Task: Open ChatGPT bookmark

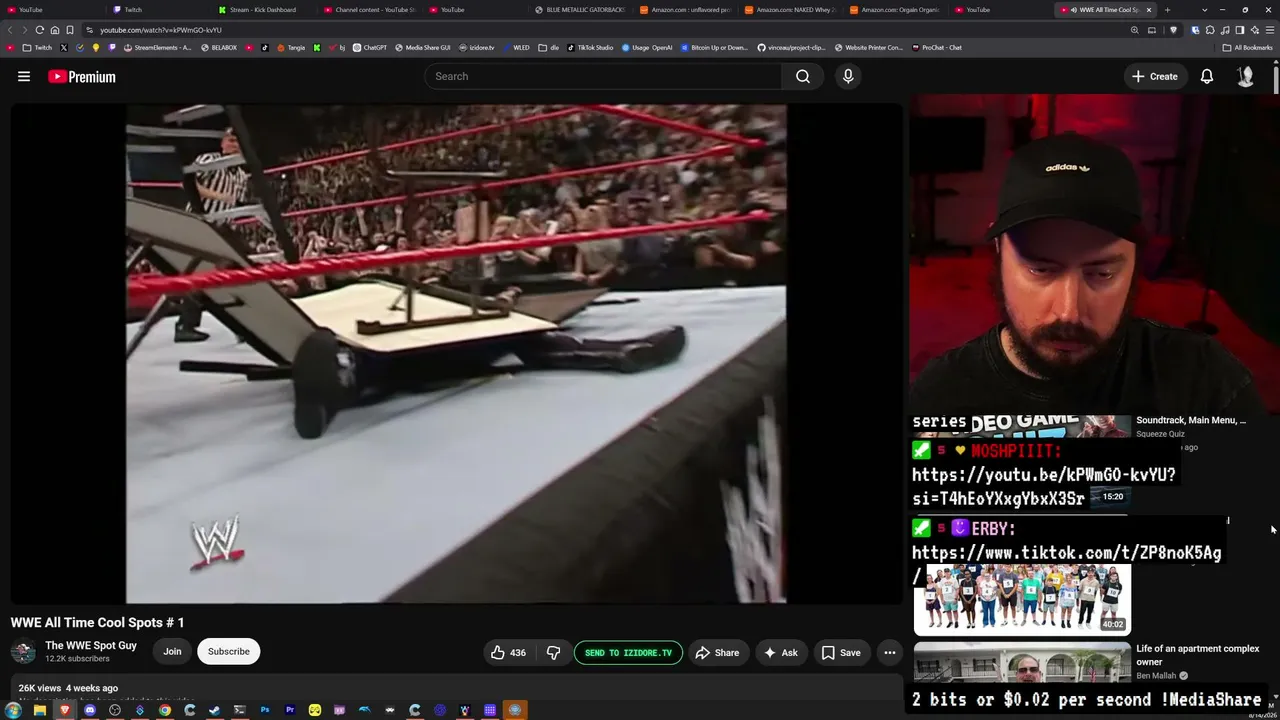Action: tap(370, 47)
